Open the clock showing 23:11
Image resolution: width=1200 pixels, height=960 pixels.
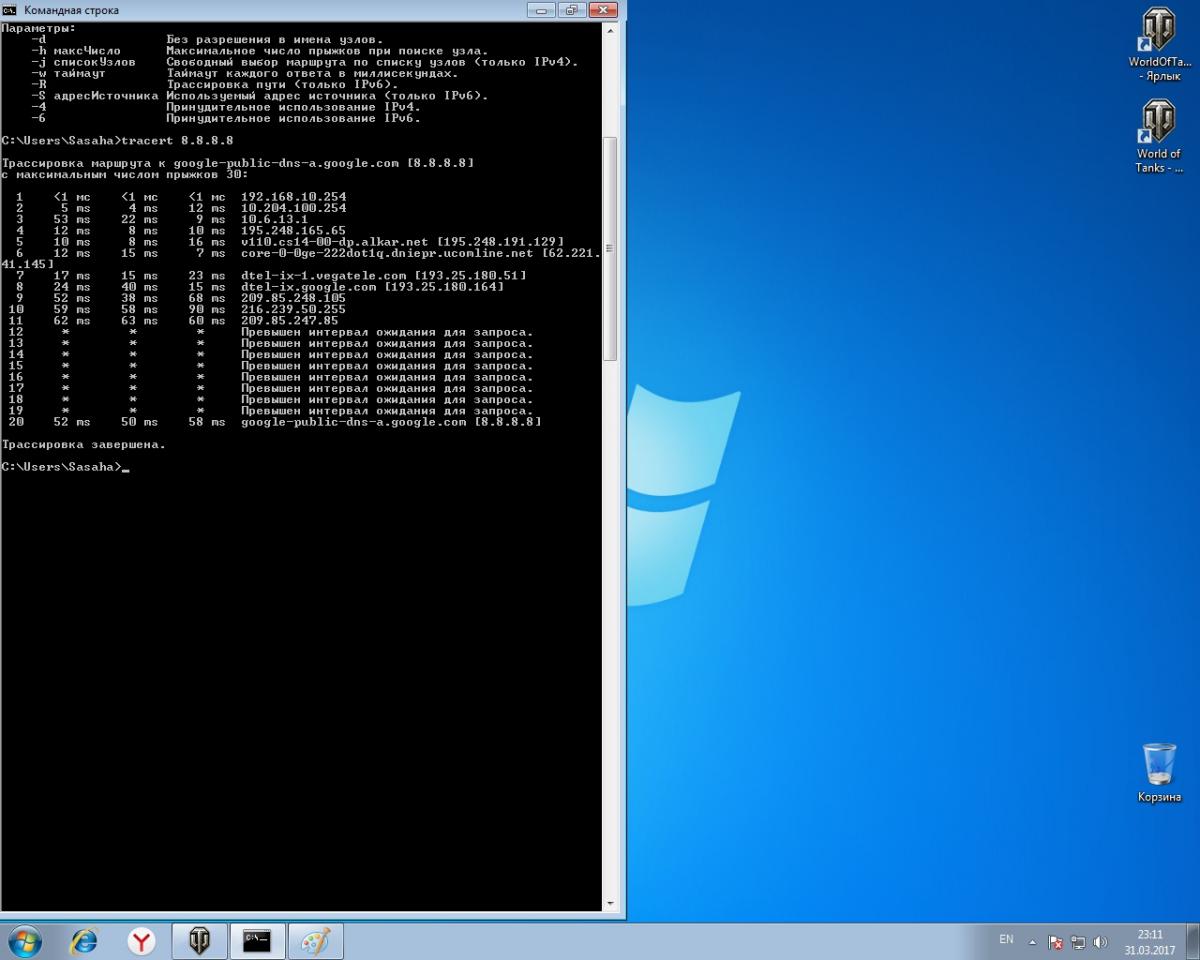(x=1149, y=942)
